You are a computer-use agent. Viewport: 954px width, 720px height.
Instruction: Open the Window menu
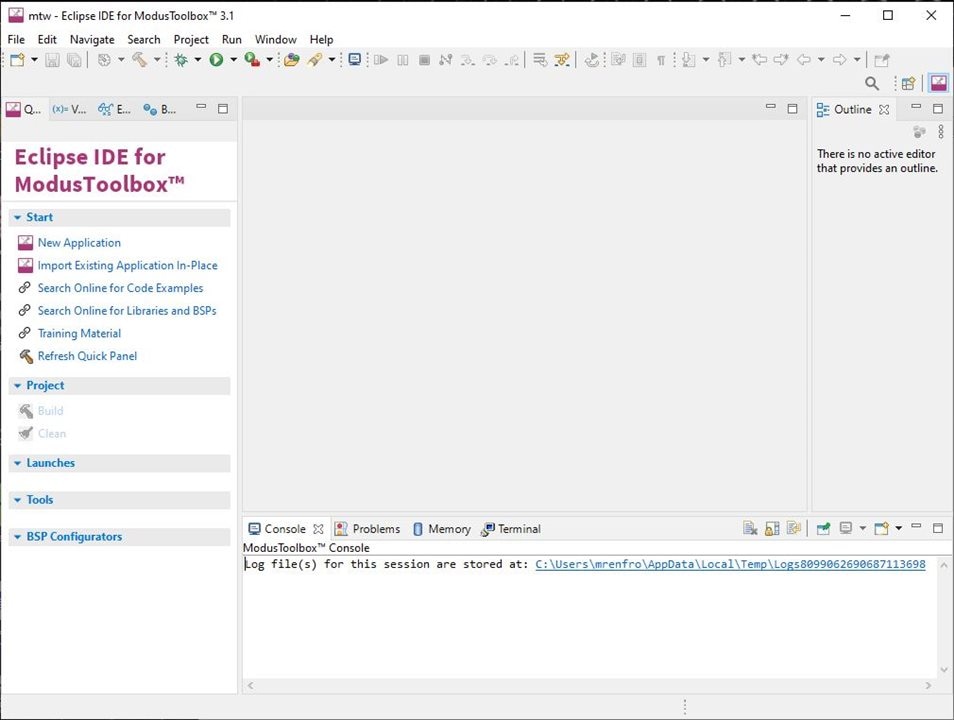276,40
